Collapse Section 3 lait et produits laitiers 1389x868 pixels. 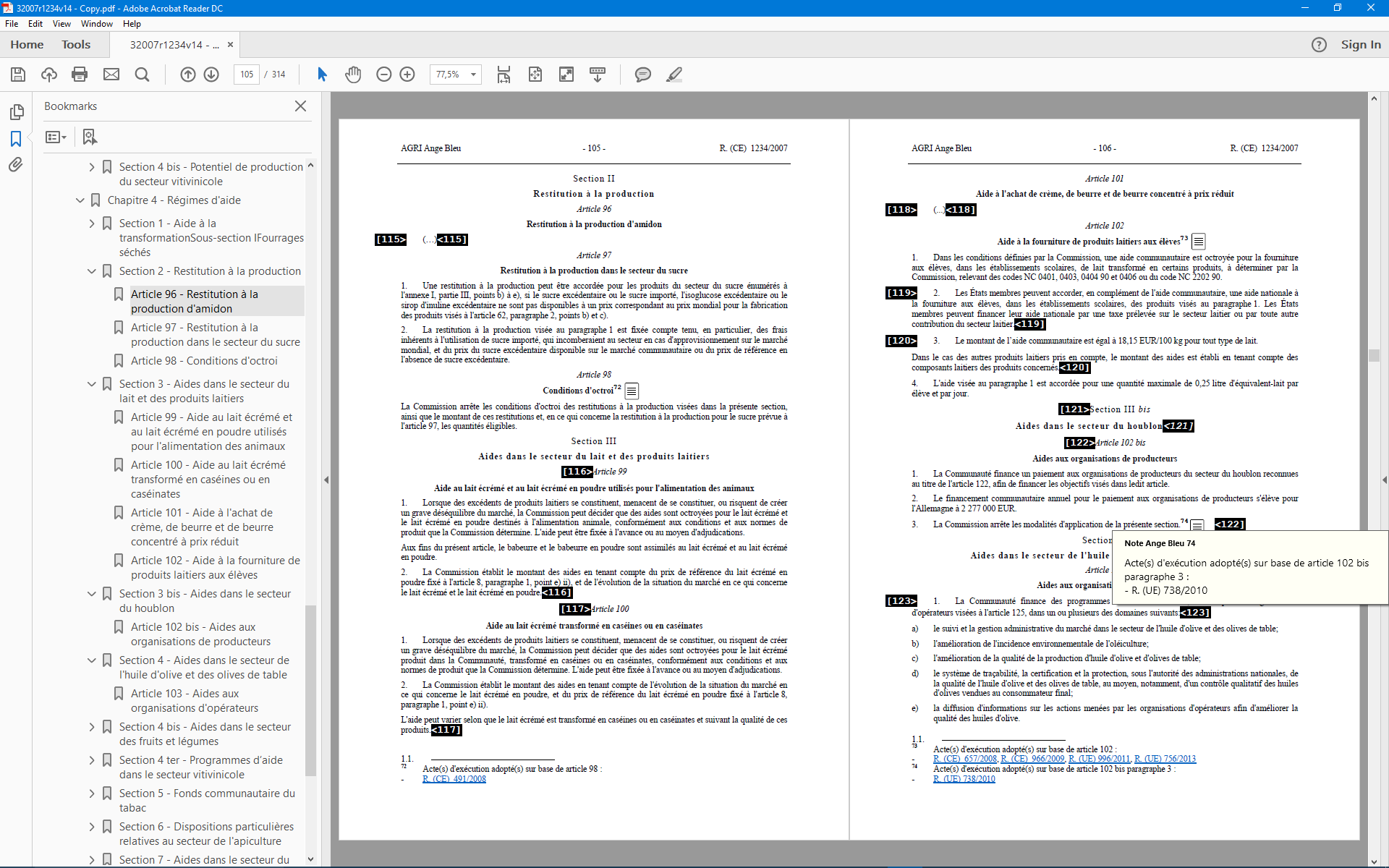coord(92,384)
